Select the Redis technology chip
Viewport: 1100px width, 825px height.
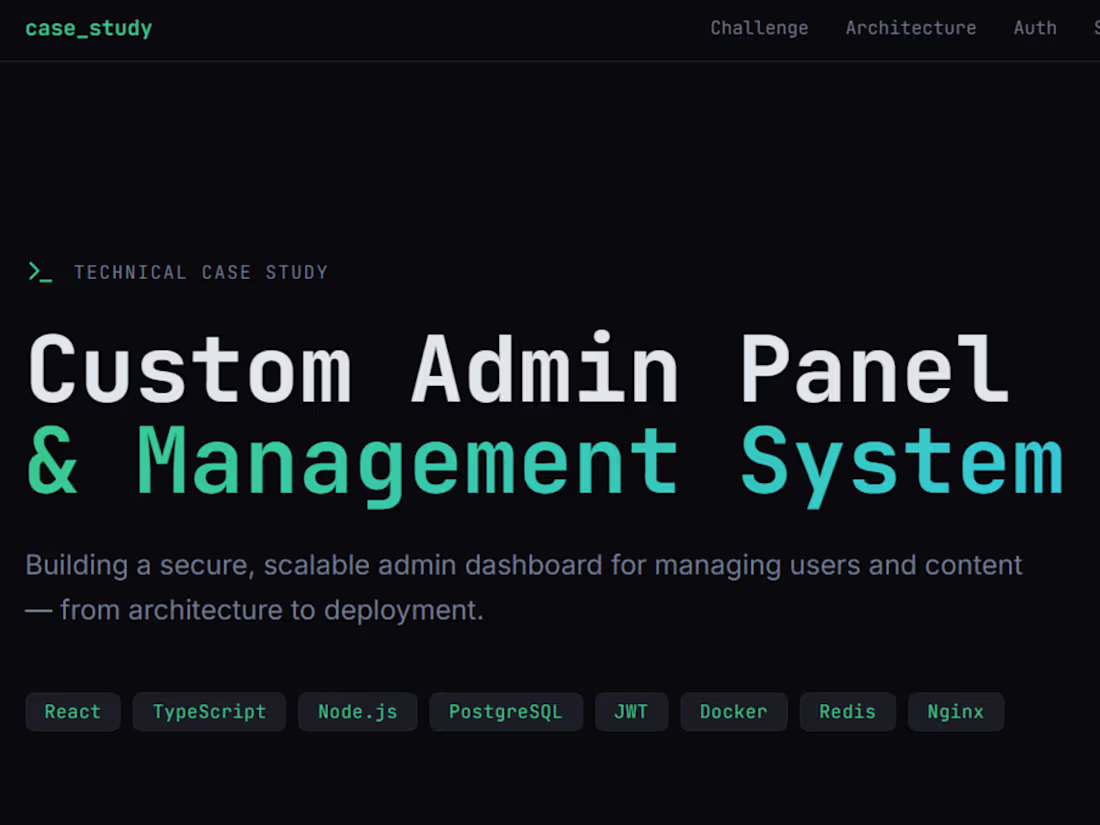click(847, 711)
